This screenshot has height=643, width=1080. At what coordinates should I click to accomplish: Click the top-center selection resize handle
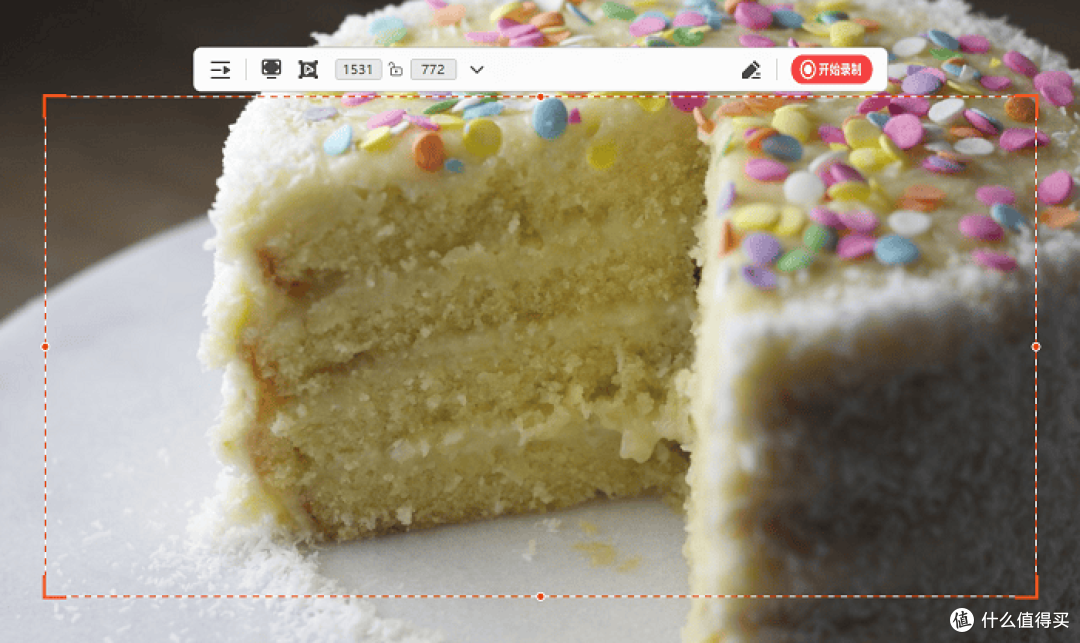point(541,96)
